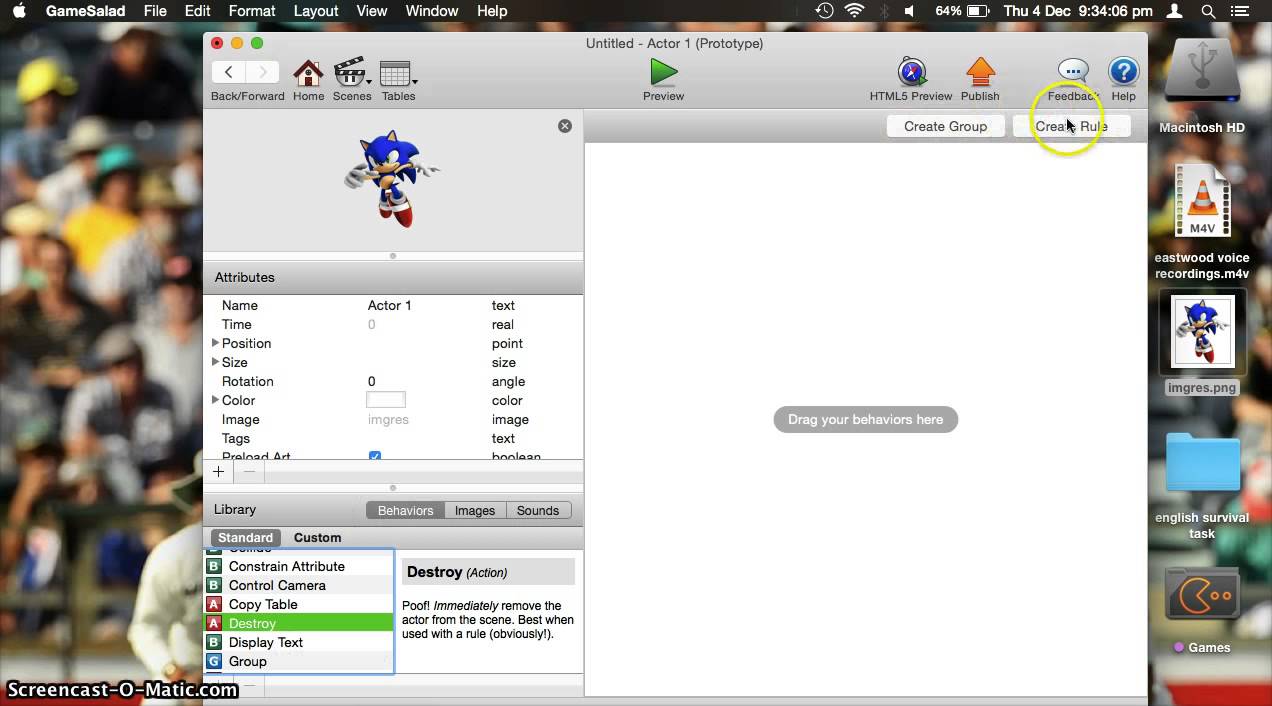This screenshot has height=706, width=1272.
Task: Open the View menu
Action: tap(372, 11)
